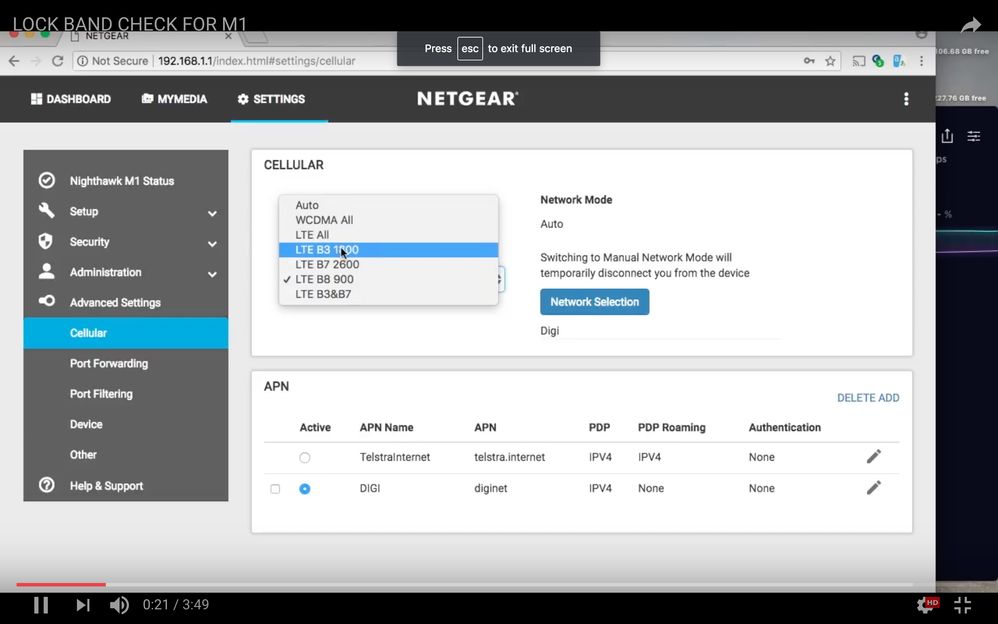998x624 pixels.
Task: Click the Digi network name text
Action: [550, 330]
